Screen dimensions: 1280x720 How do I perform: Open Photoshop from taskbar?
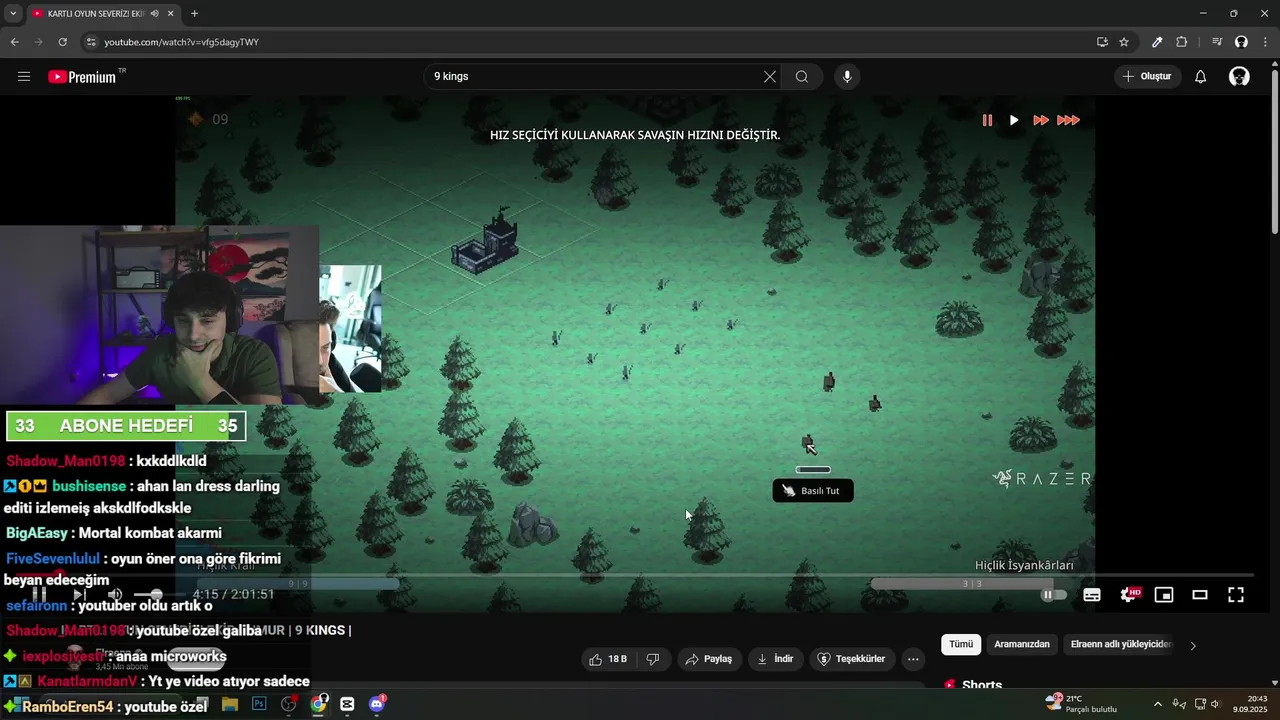(259, 704)
